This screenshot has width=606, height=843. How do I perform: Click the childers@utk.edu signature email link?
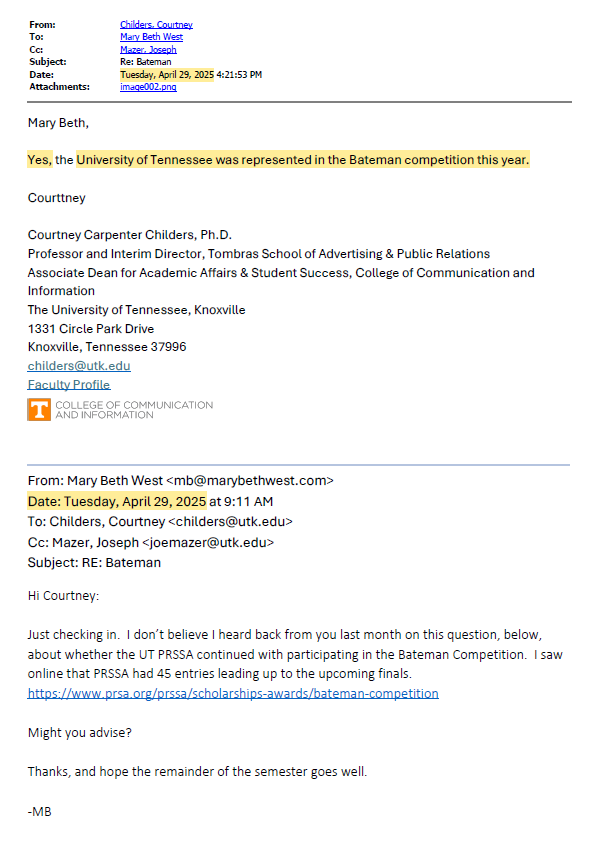point(79,366)
